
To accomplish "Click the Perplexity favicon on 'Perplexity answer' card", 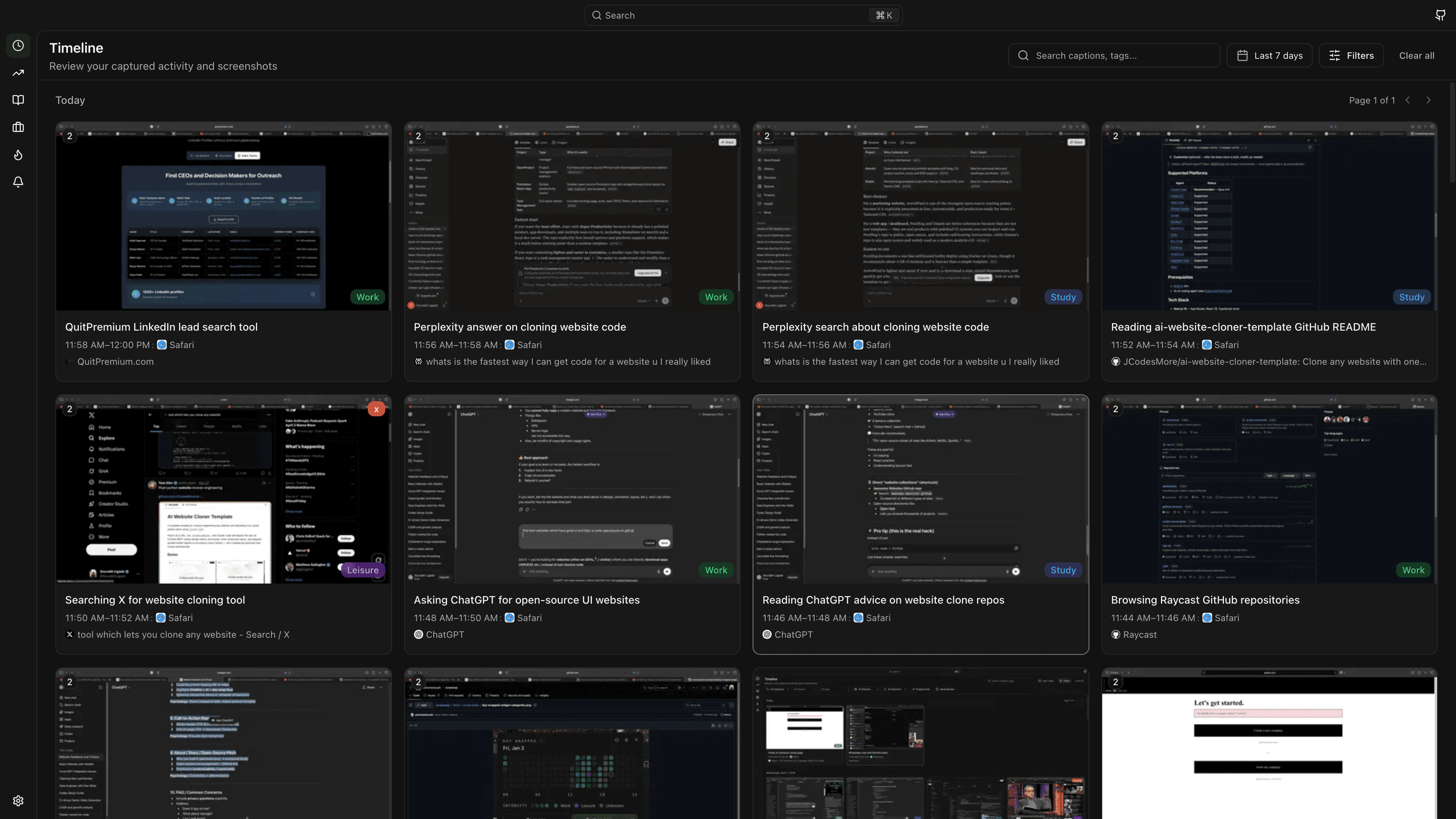I will (418, 362).
